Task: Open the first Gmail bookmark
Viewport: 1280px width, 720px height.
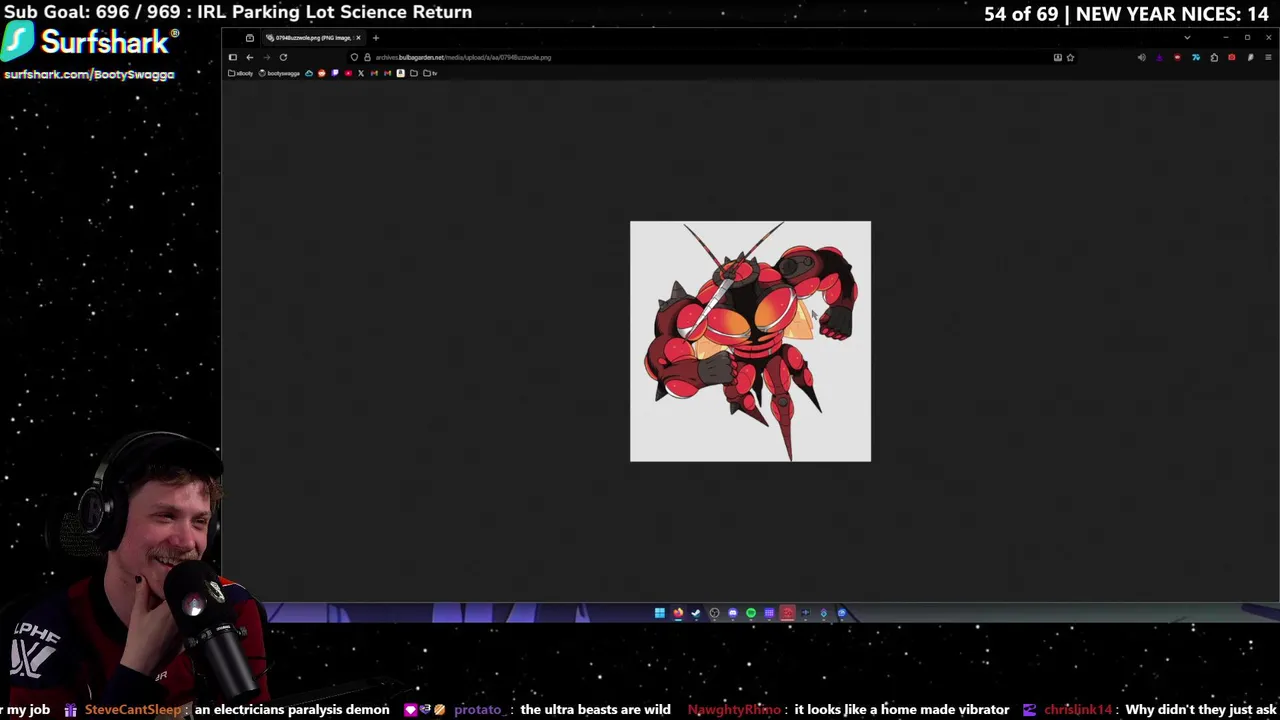Action: [374, 73]
